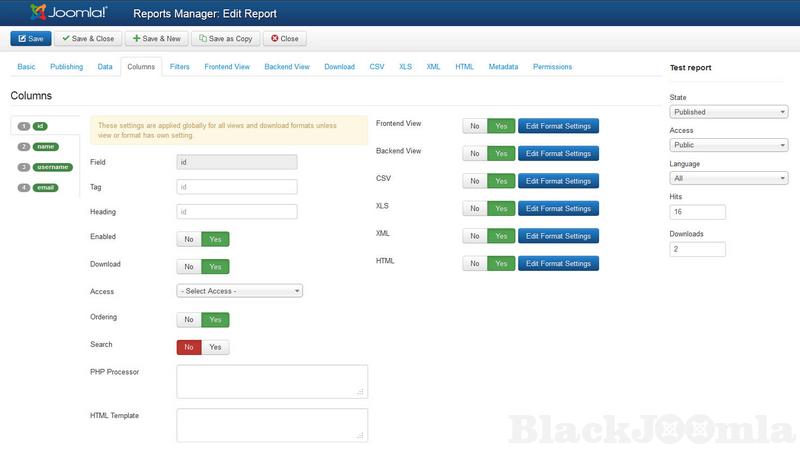Click Save & New plus button
The image size is (800, 449).
[156, 39]
